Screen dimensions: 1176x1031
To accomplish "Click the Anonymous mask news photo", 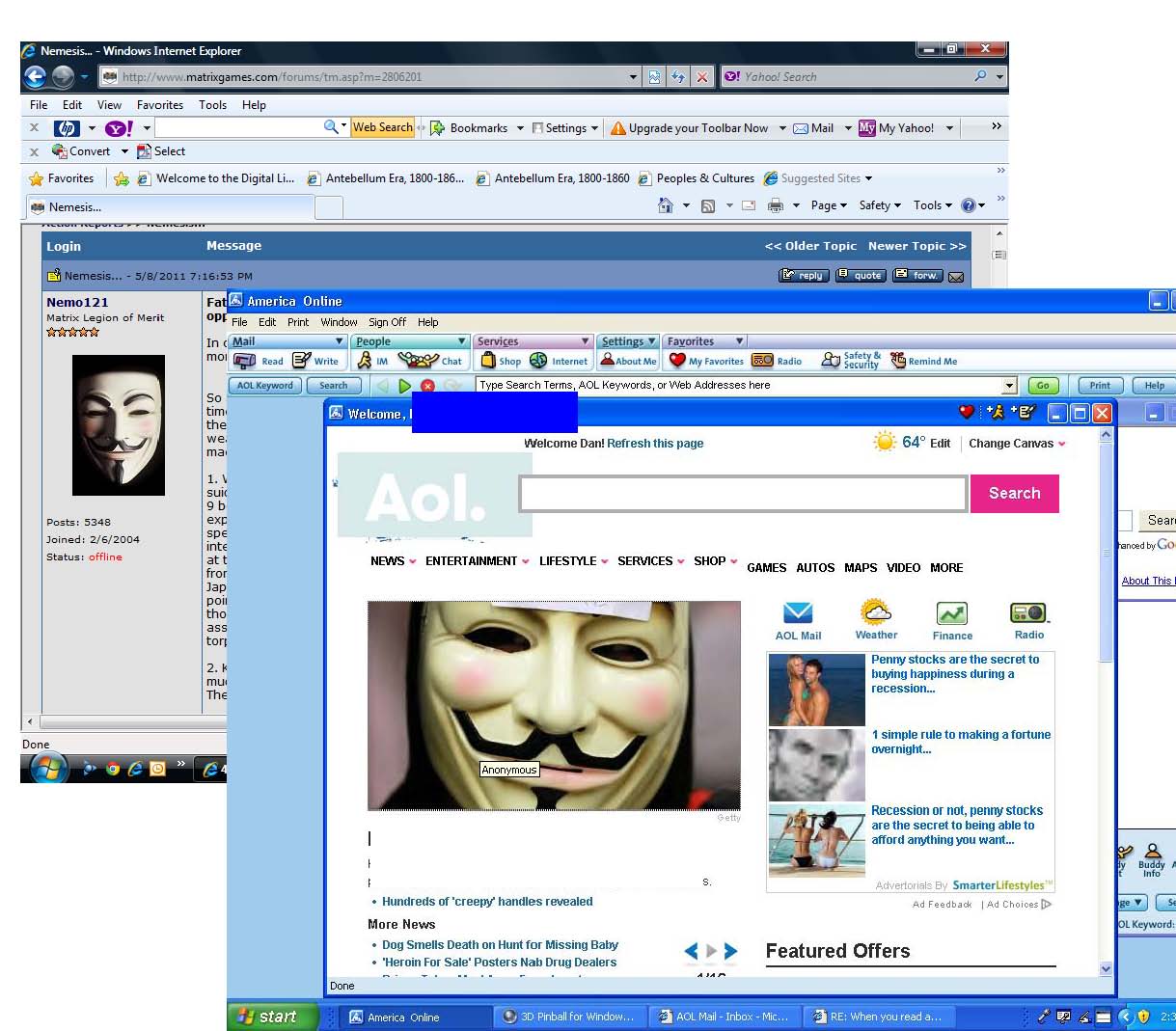I will (x=554, y=705).
